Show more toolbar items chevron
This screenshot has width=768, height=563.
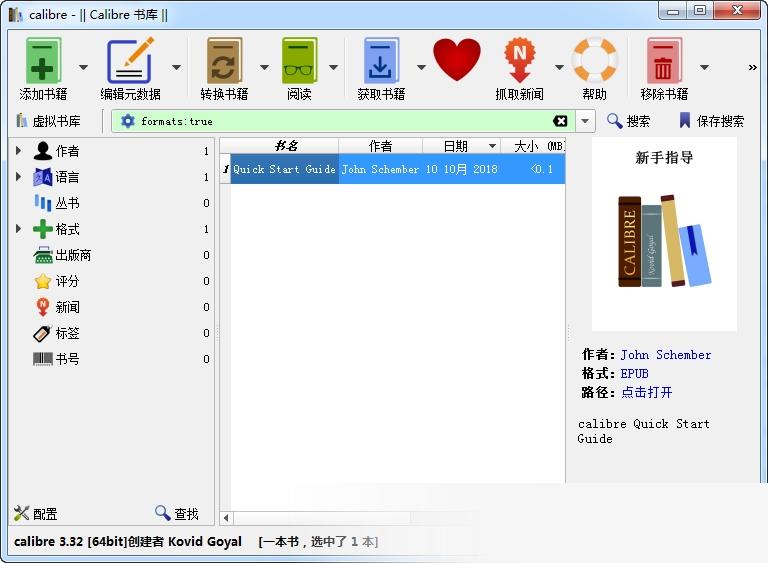click(752, 67)
